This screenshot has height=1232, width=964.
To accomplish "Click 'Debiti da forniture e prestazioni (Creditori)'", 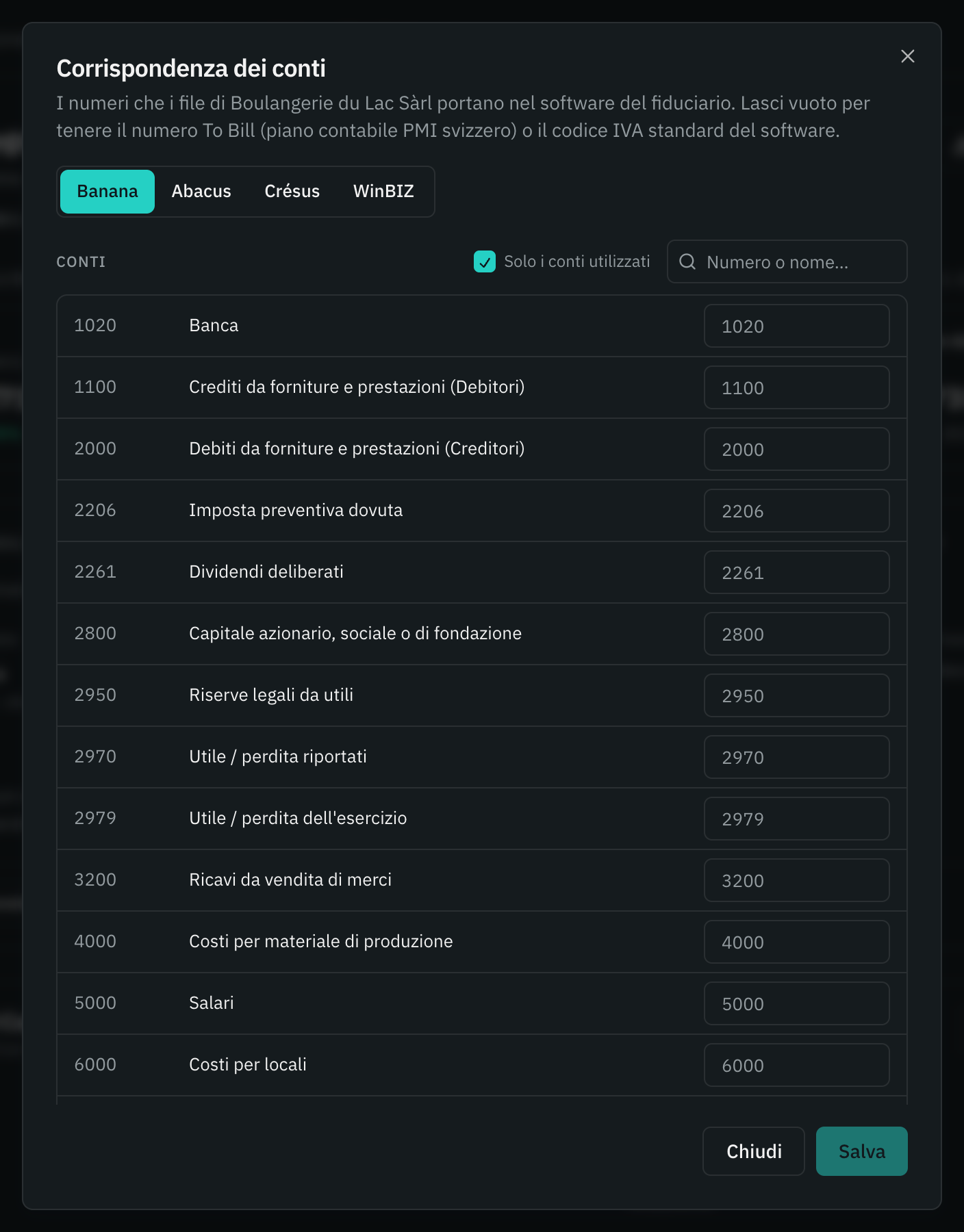I will 357,448.
